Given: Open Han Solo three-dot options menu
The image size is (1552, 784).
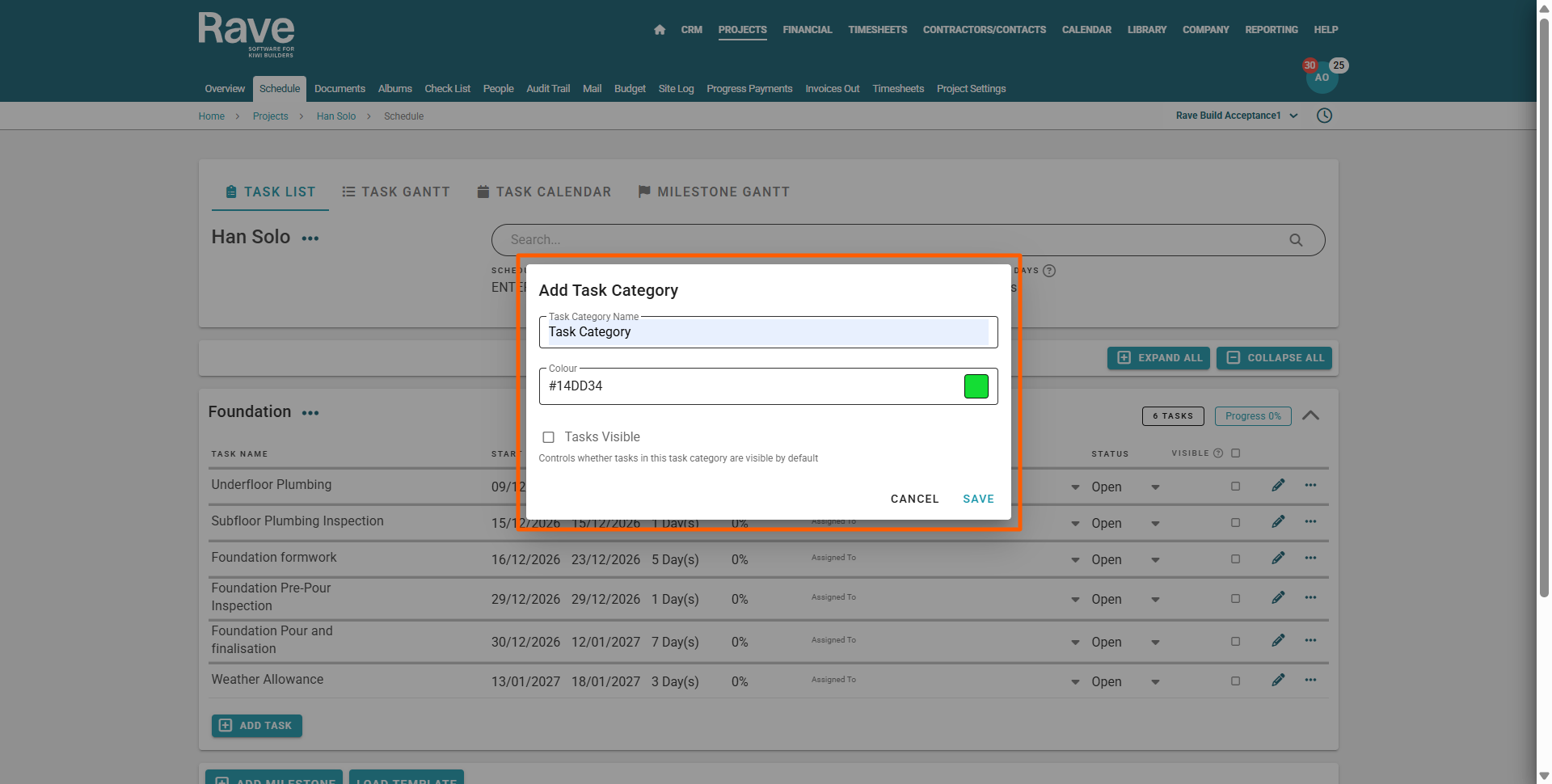Looking at the screenshot, I should pyautogui.click(x=310, y=238).
